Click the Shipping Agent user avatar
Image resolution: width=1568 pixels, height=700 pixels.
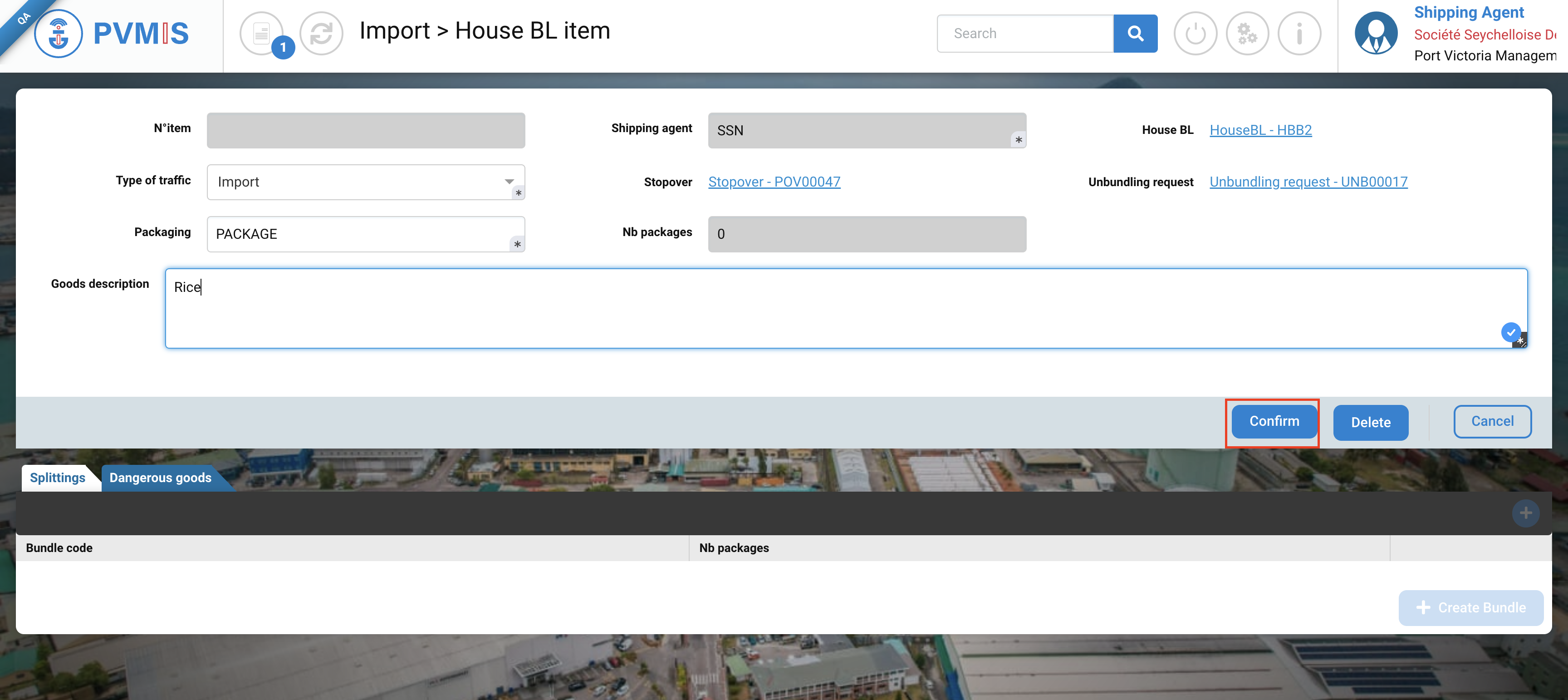[1376, 34]
